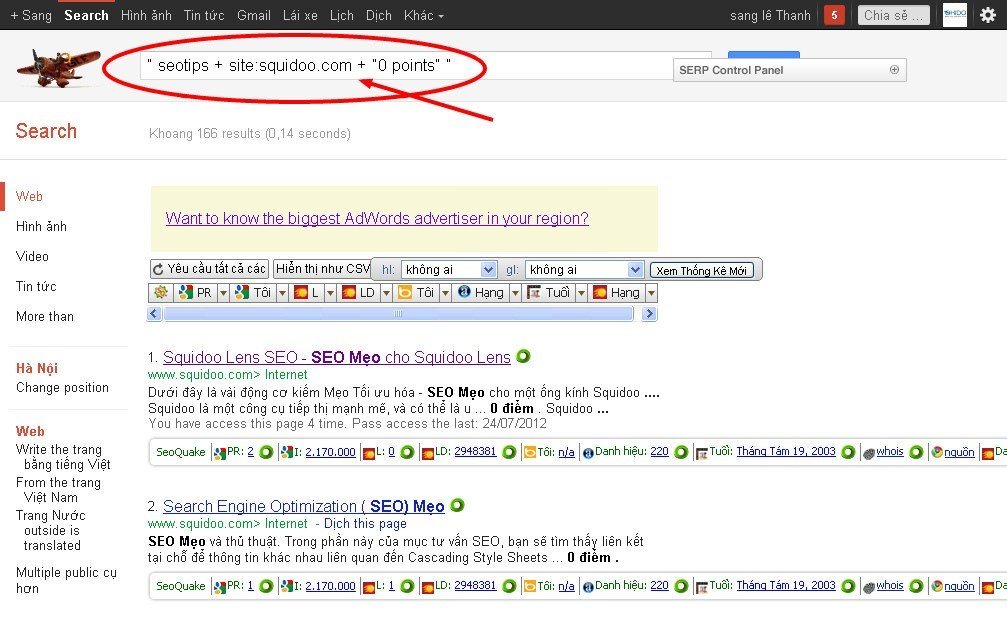Open 'Lái xe' in the top bar

[x=300, y=15]
